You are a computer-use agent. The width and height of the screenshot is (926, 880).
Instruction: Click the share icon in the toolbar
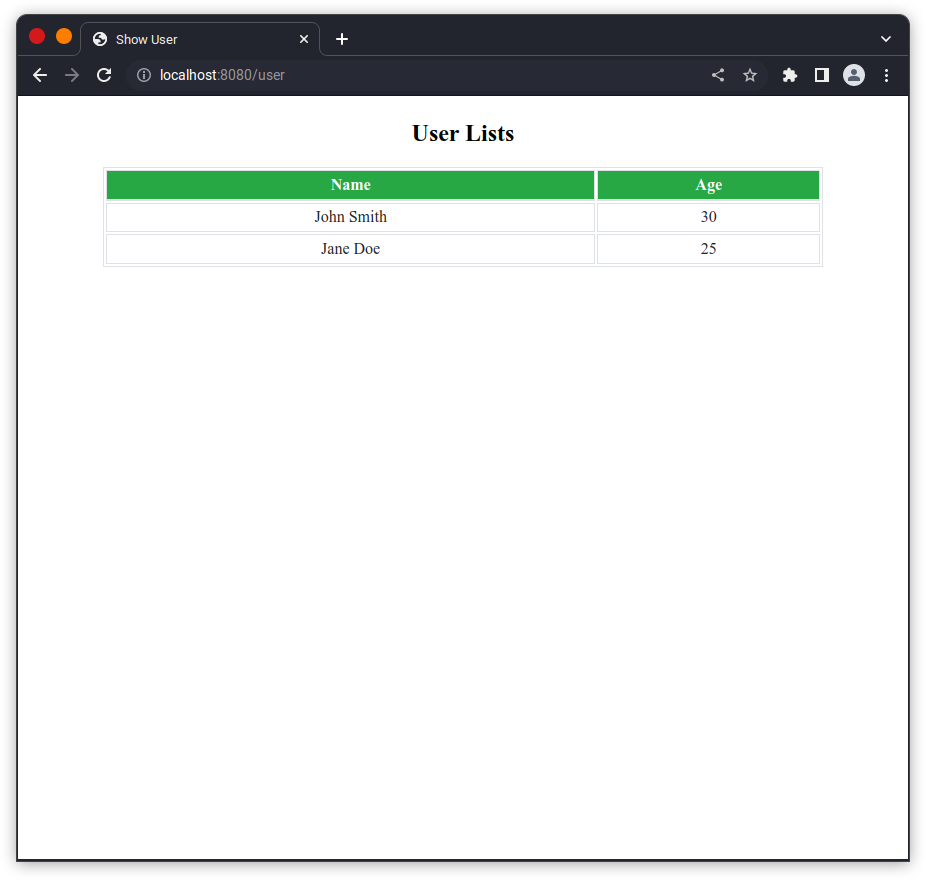717,75
